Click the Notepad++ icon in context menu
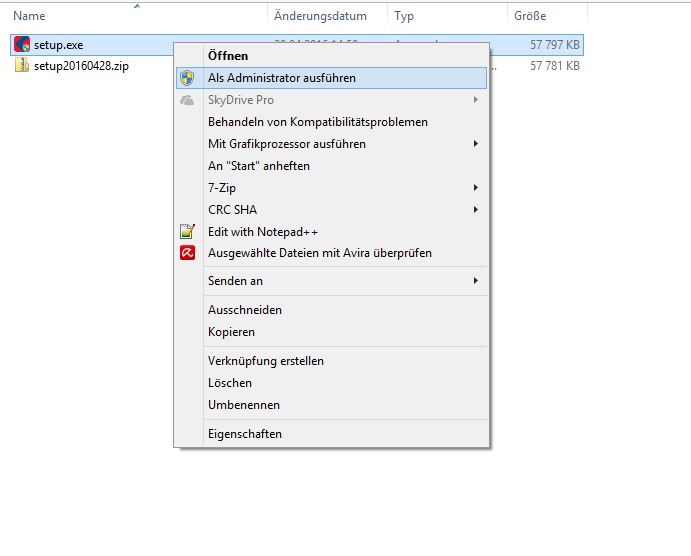Viewport: 691px width, 556px height. coord(186,232)
